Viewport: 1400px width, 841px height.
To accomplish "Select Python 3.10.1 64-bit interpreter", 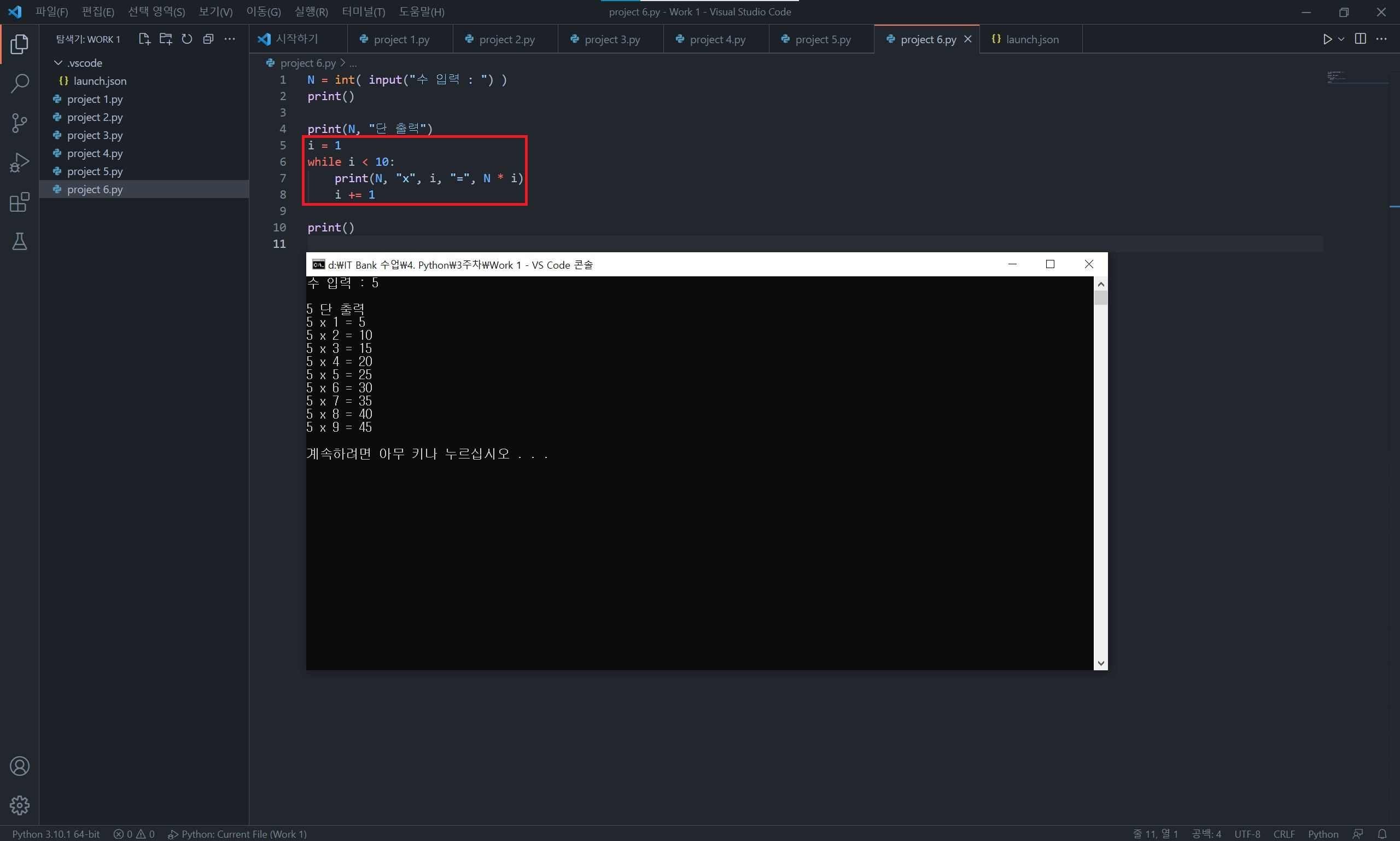I will point(56,834).
